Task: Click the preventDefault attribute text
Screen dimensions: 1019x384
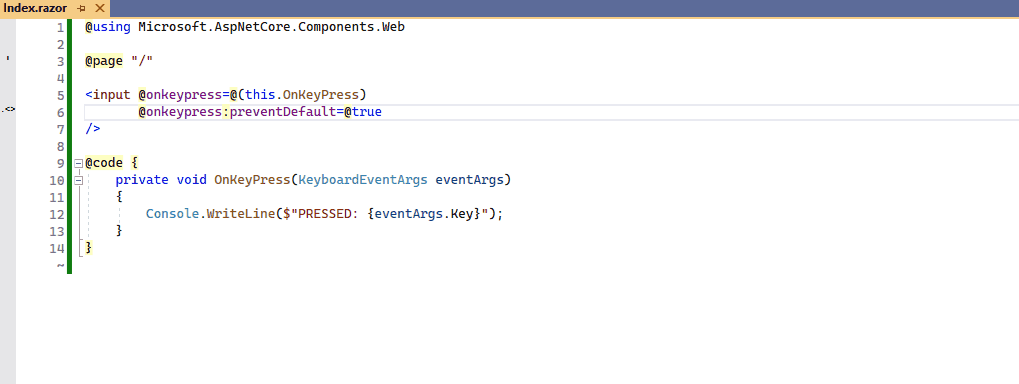Action: pos(283,112)
